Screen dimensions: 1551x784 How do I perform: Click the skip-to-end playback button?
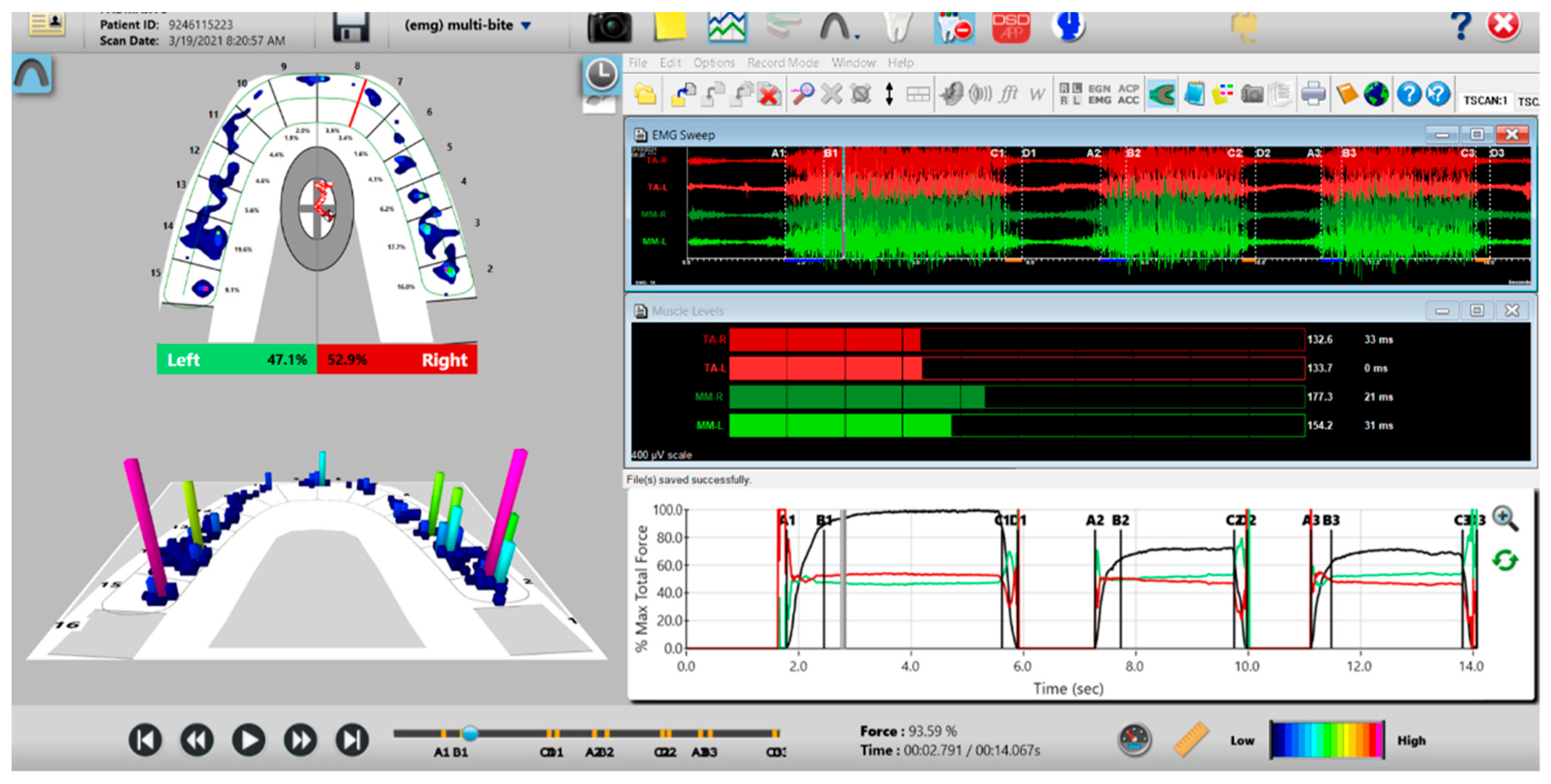click(x=352, y=739)
